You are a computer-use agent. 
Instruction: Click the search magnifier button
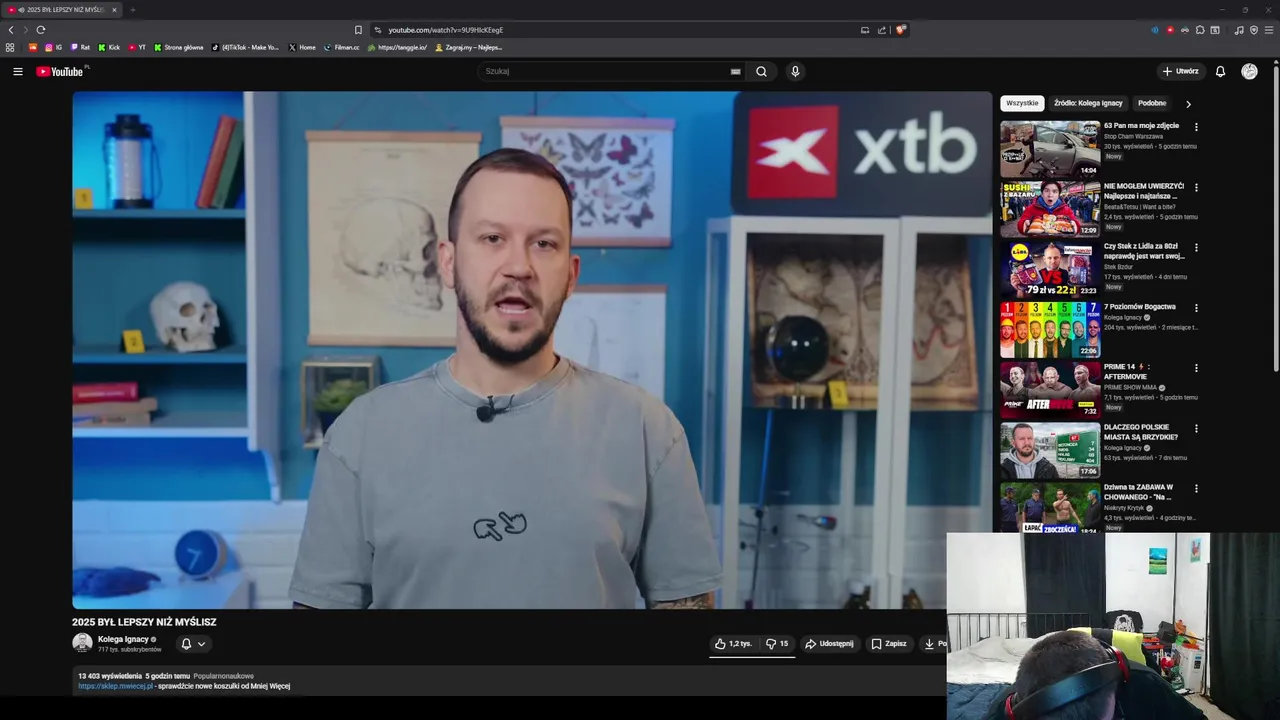pos(761,71)
